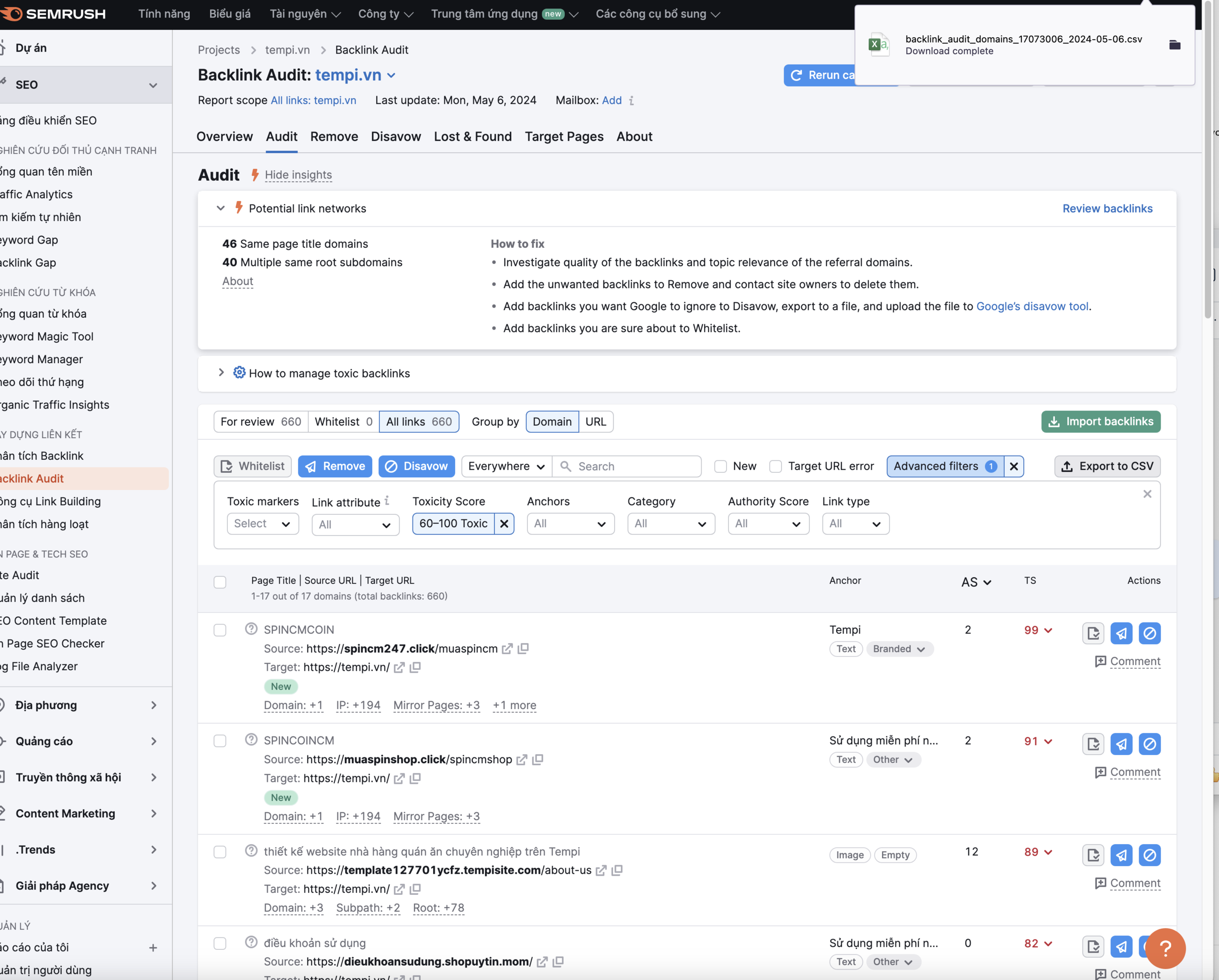Close the advanced filters panel
This screenshot has height=980, width=1219.
click(1147, 494)
